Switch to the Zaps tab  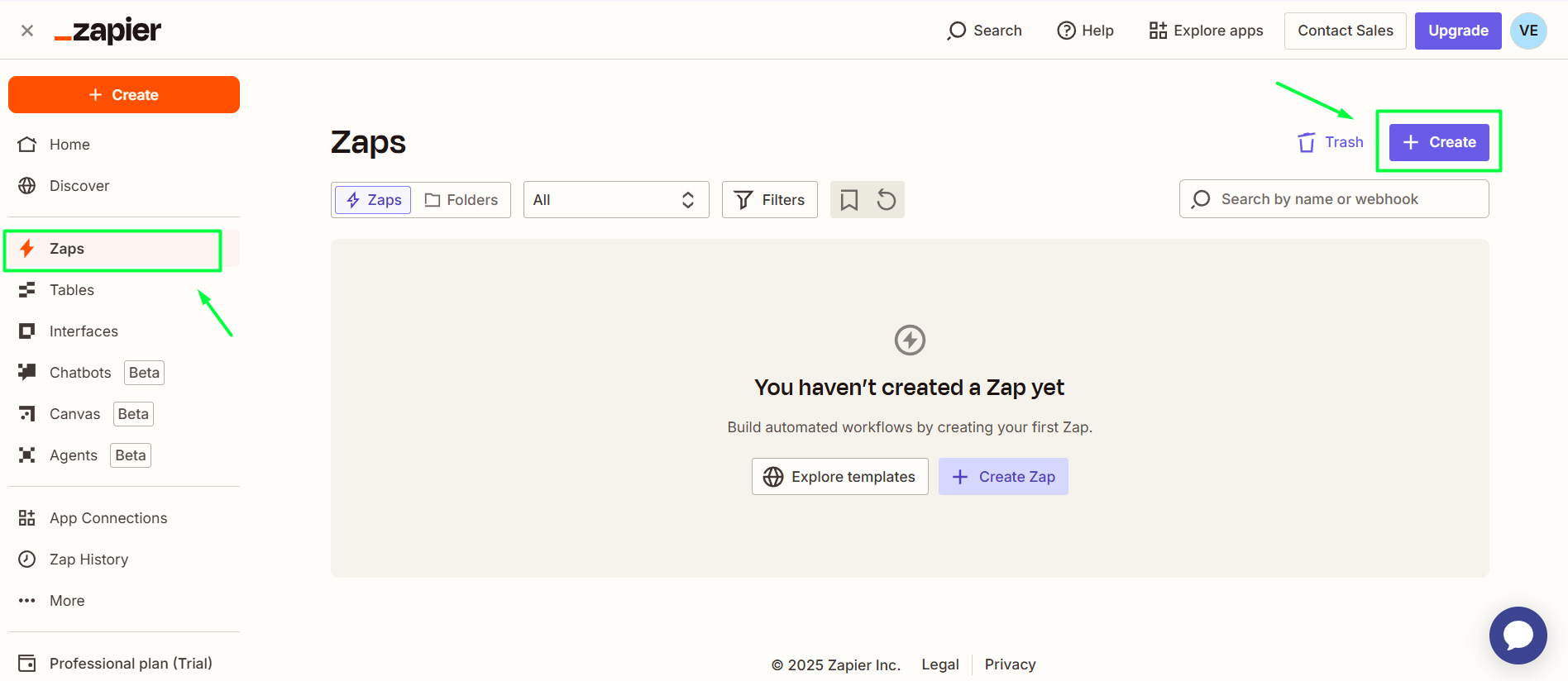coord(373,200)
